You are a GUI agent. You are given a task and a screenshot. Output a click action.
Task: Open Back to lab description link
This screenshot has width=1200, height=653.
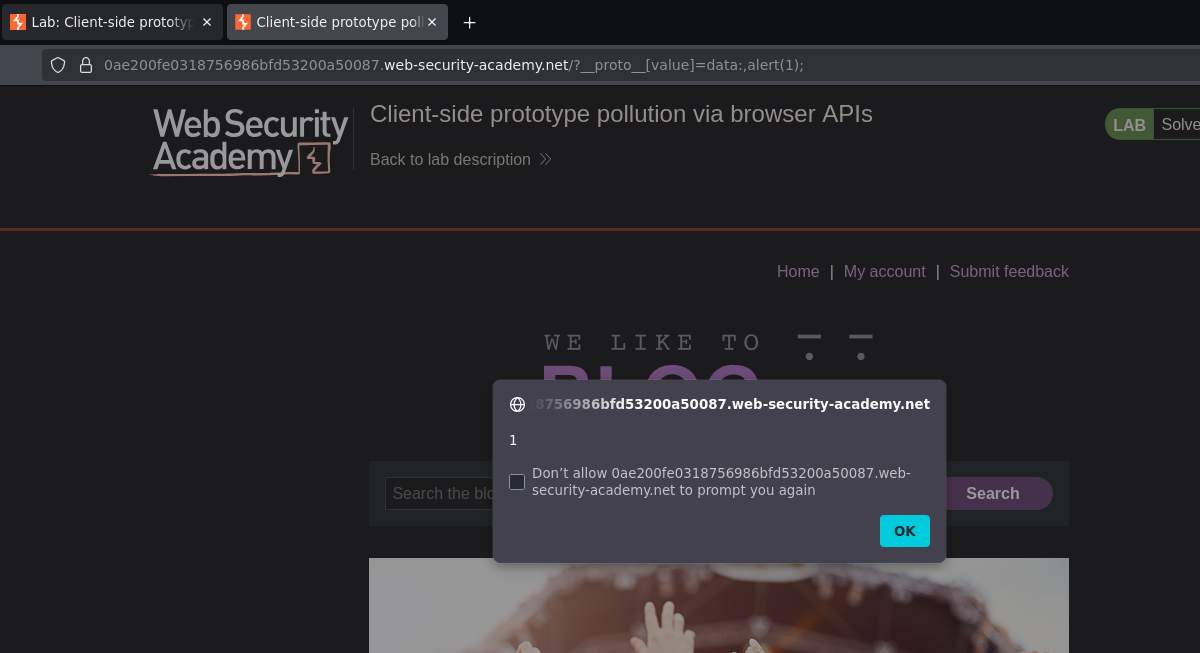pyautogui.click(x=450, y=159)
